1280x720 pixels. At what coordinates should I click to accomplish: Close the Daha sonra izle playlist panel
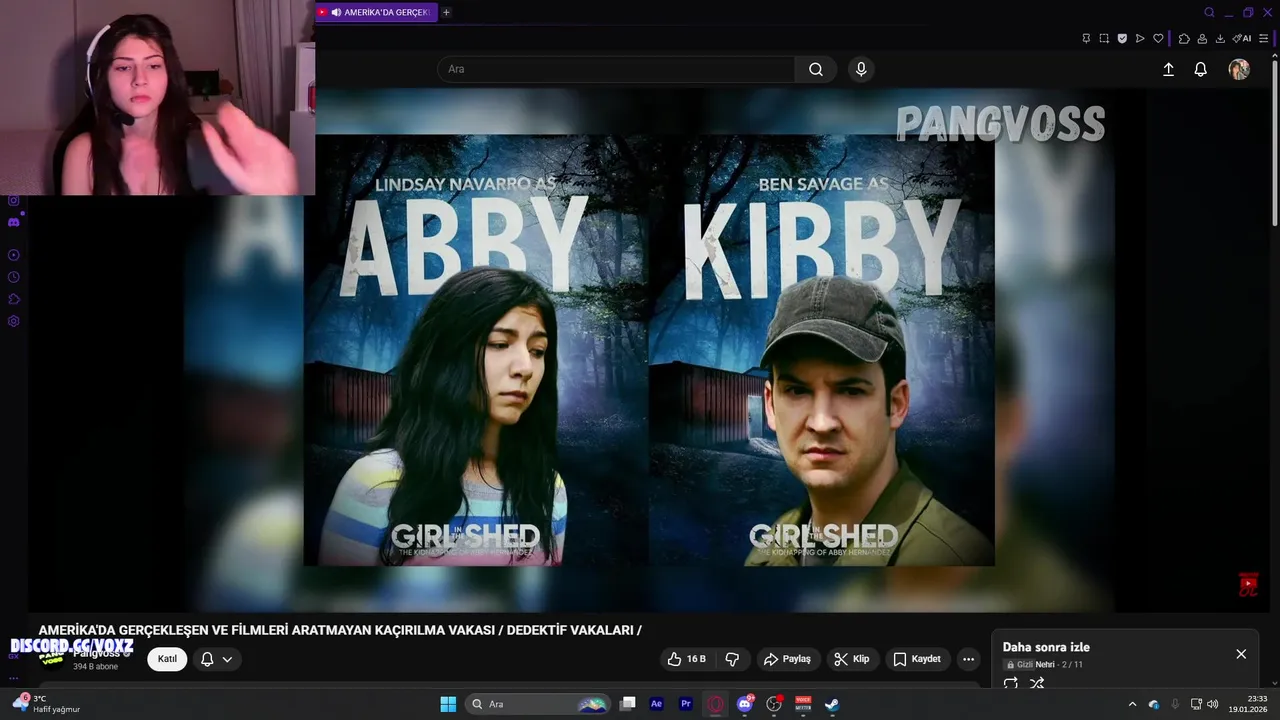click(x=1241, y=654)
